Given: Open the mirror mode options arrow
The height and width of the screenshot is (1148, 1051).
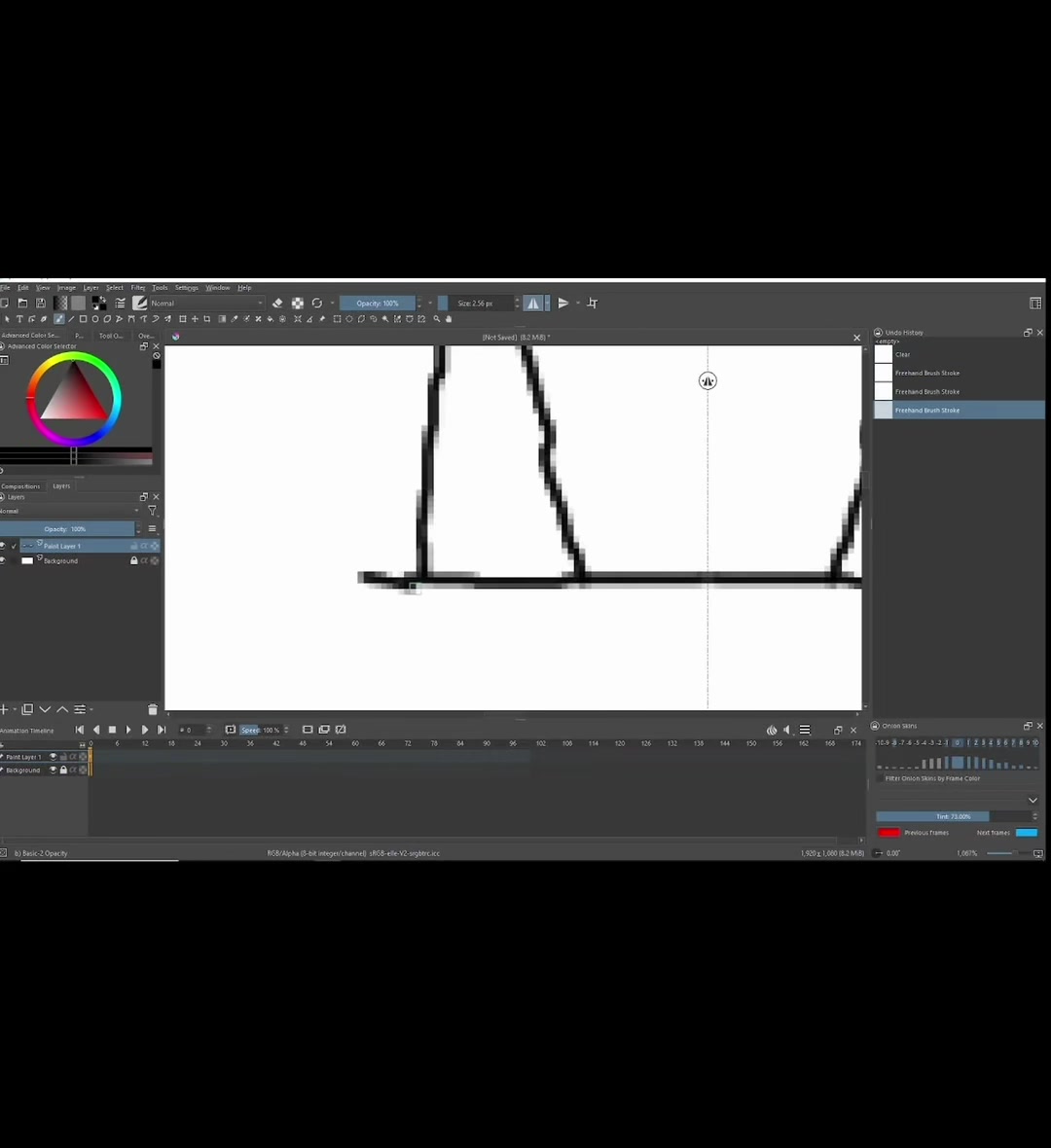Looking at the screenshot, I should tap(547, 304).
